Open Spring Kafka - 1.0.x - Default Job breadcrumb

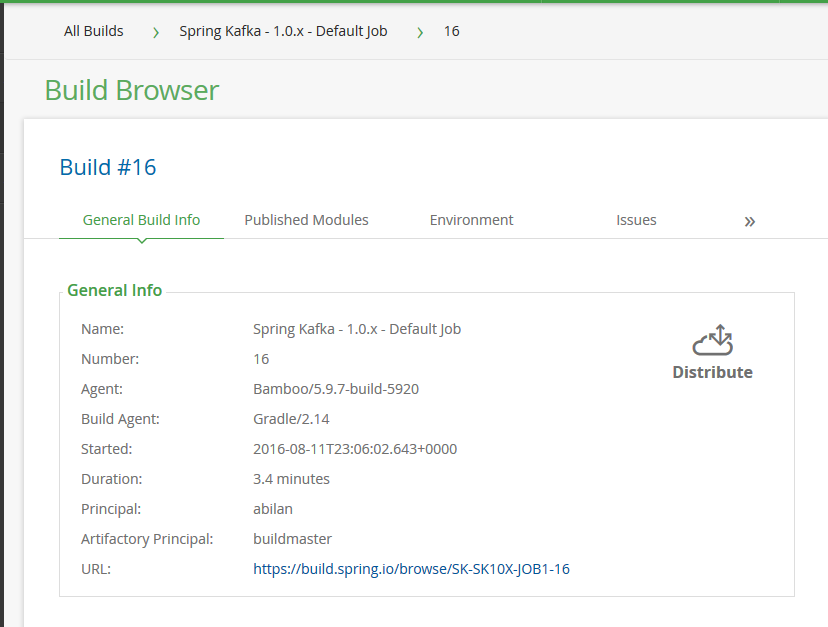pyautogui.click(x=283, y=31)
